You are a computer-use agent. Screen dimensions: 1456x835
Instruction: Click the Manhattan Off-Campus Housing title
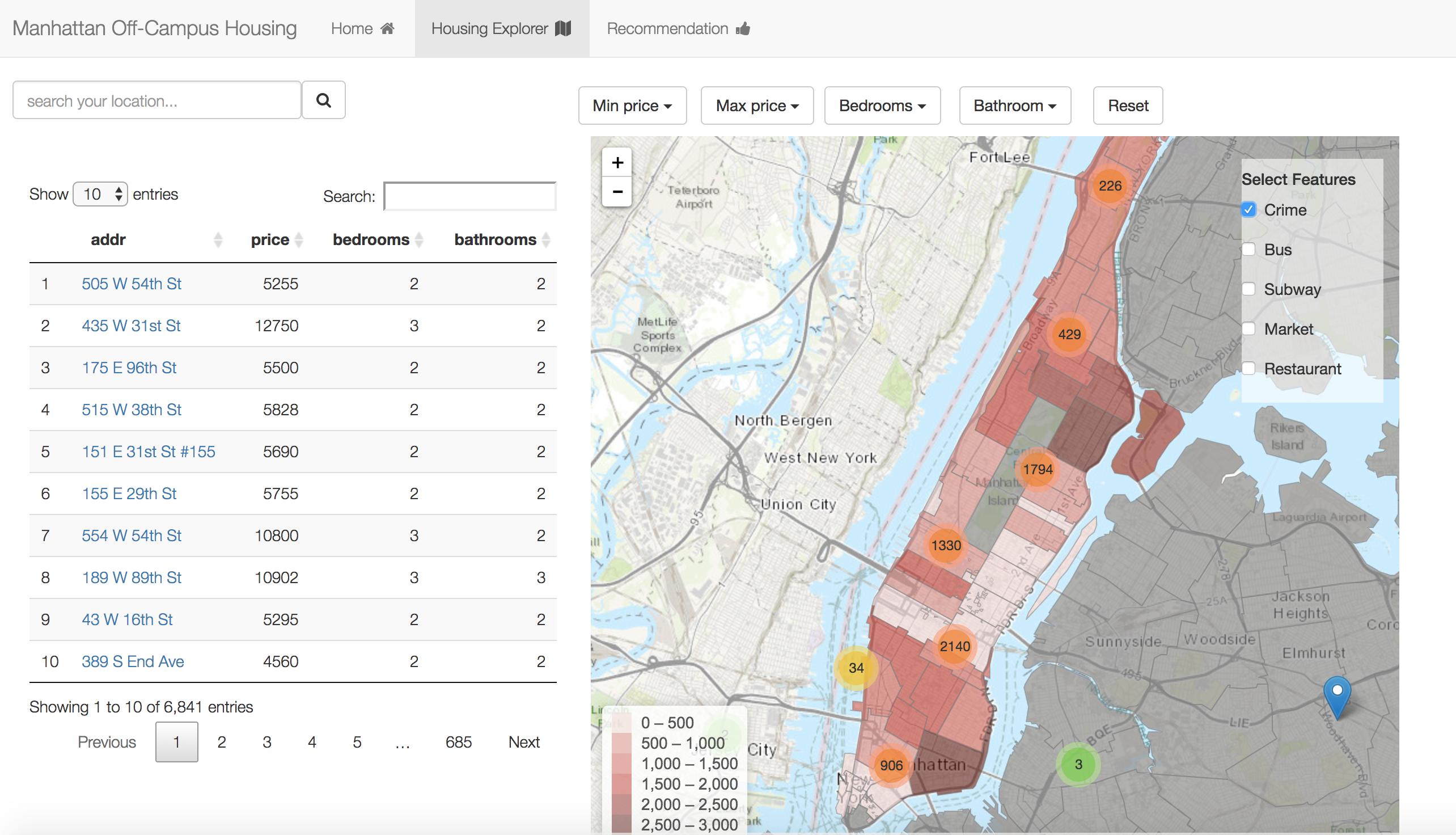(155, 28)
